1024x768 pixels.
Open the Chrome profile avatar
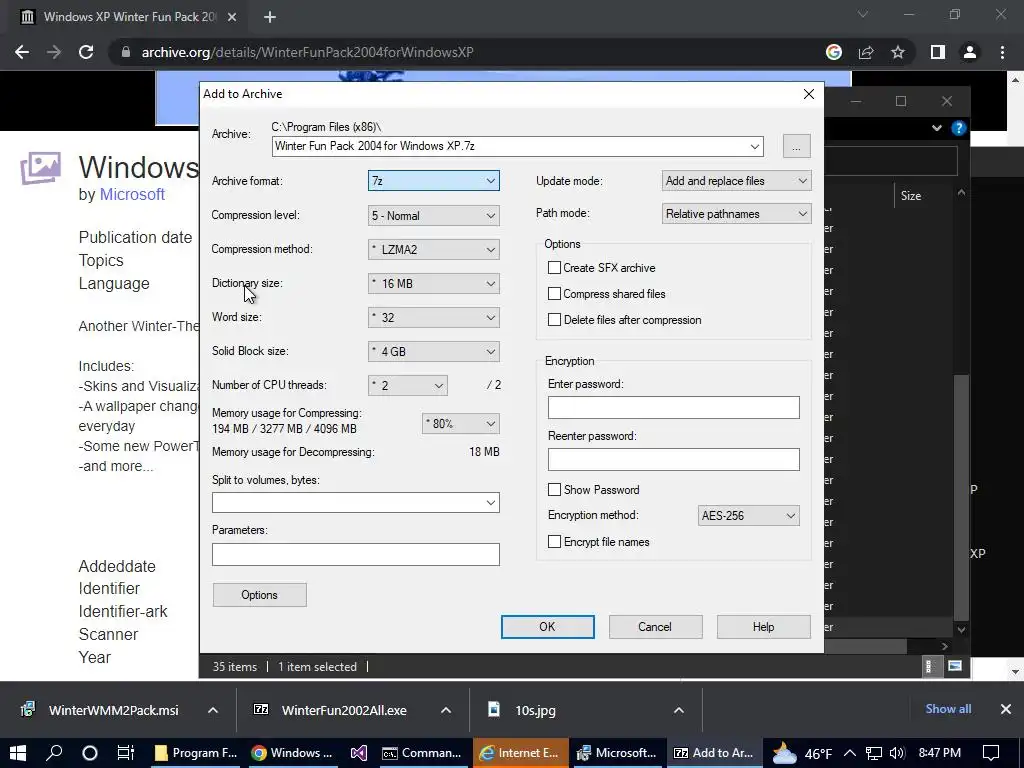pyautogui.click(x=970, y=52)
